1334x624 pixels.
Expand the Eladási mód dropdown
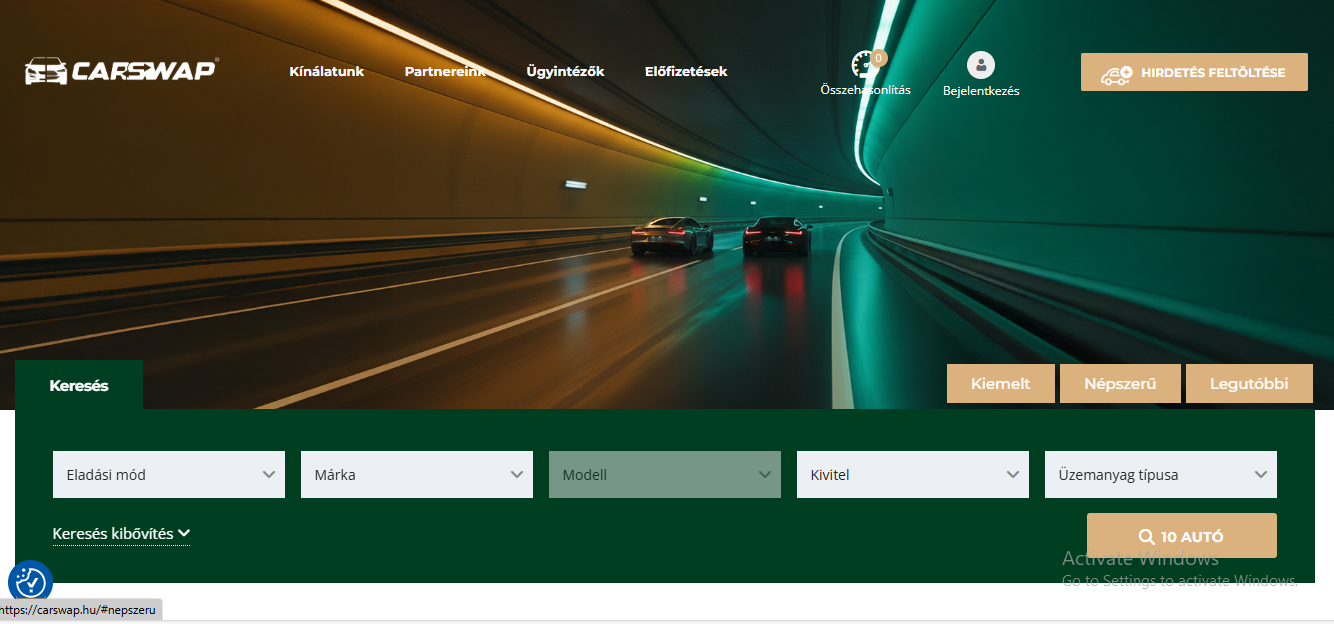(x=169, y=475)
